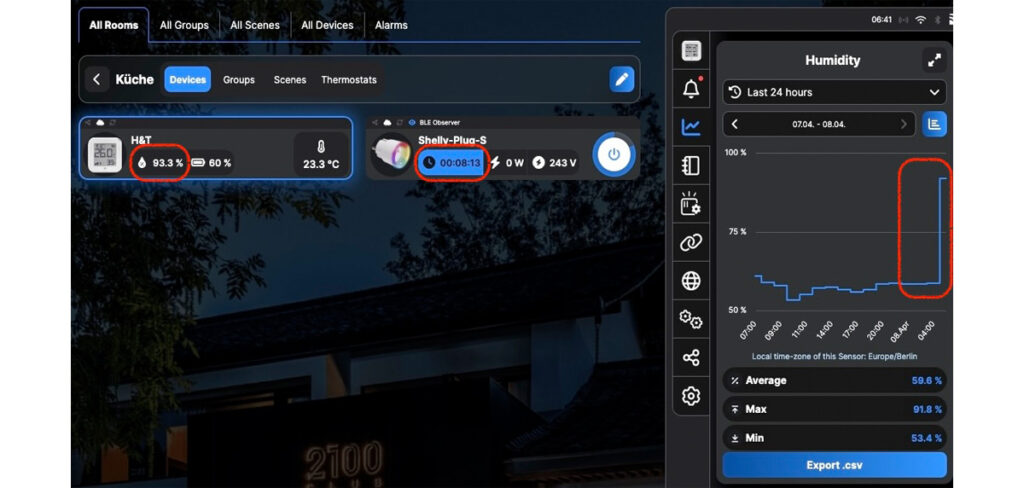Open the notifications bell icon
Viewport: 1024px width, 488px height.
coord(691,89)
